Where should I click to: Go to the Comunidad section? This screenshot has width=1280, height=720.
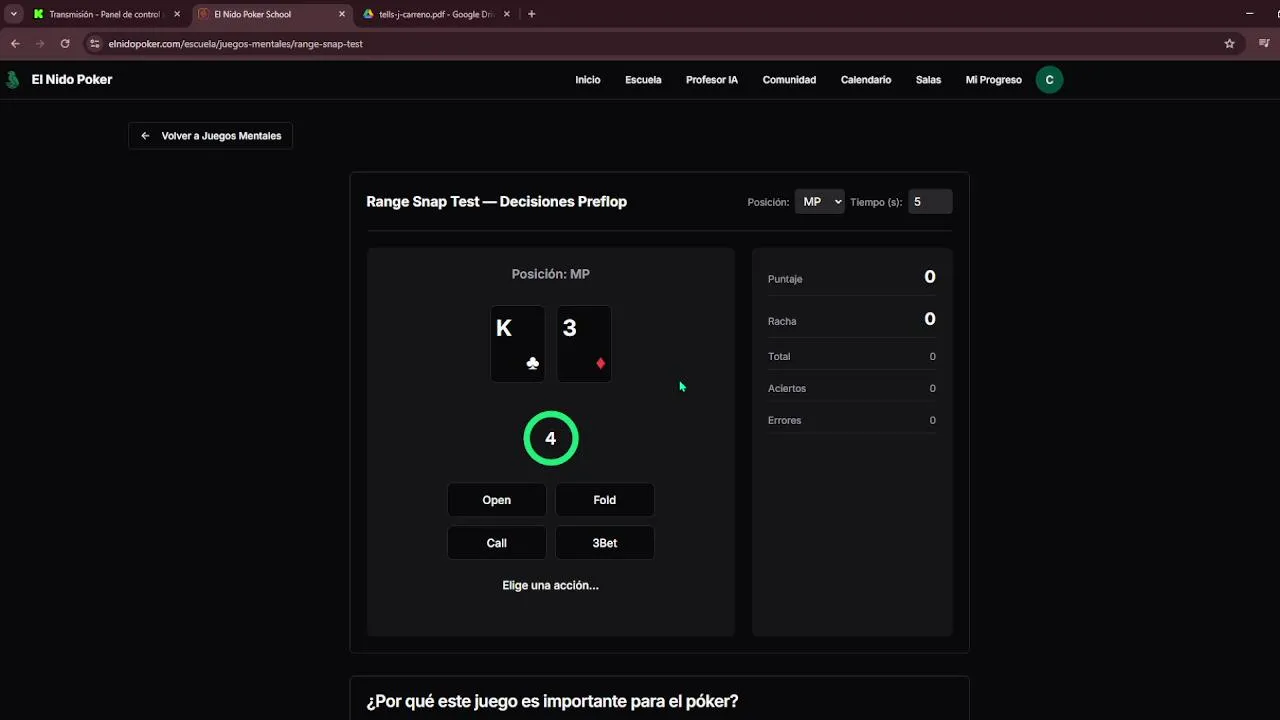click(789, 80)
